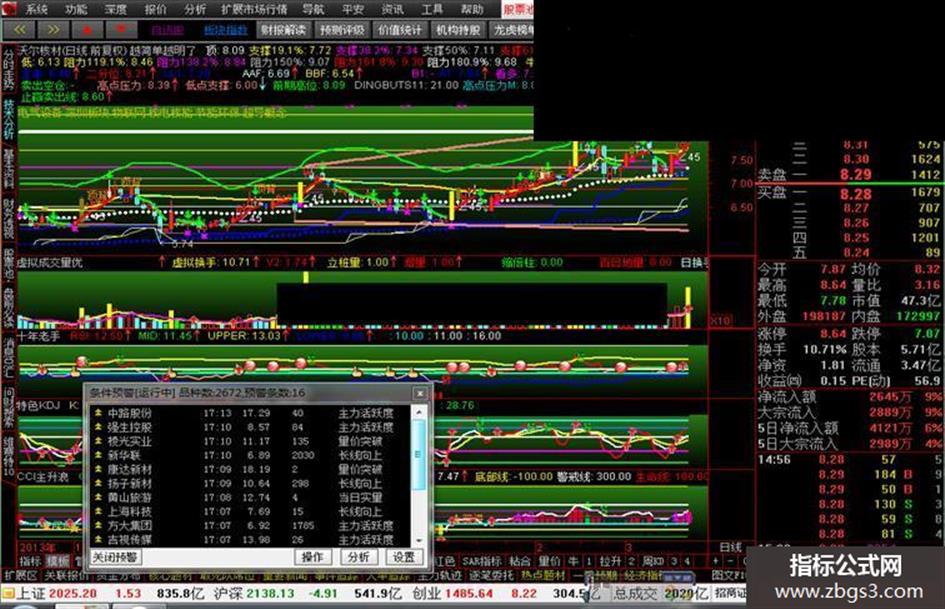Viewport: 945px width, 609px height.
Task: Open the 热点题材 bottom tab
Action: (x=543, y=576)
